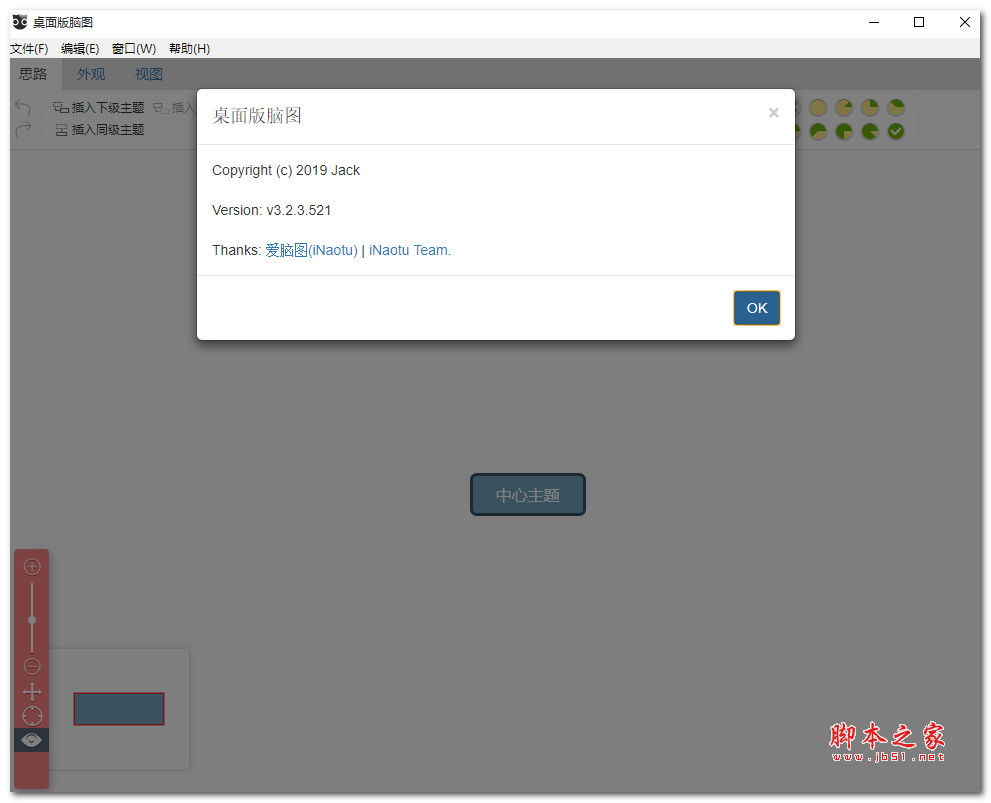The width and height of the screenshot is (991, 803).
Task: Toggle the 50% task progress marker
Action: tap(817, 131)
